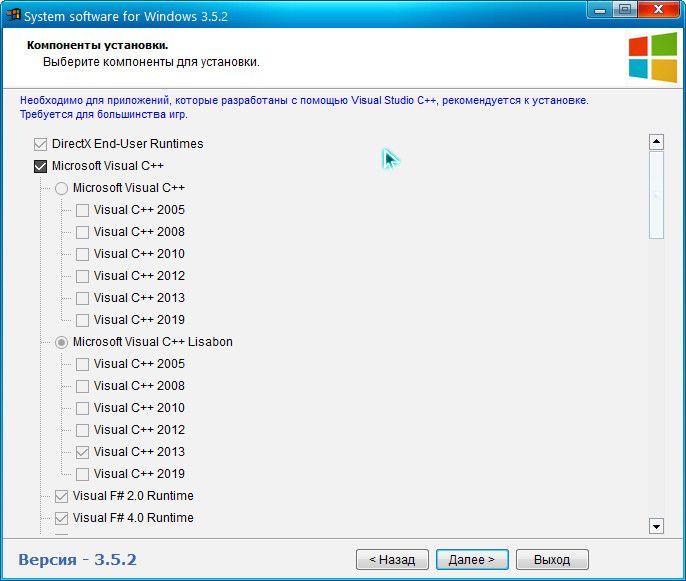Check Visual C++ 2012 under Microsoft Visual C++
Image resolution: width=686 pixels, height=581 pixels.
[x=82, y=276]
